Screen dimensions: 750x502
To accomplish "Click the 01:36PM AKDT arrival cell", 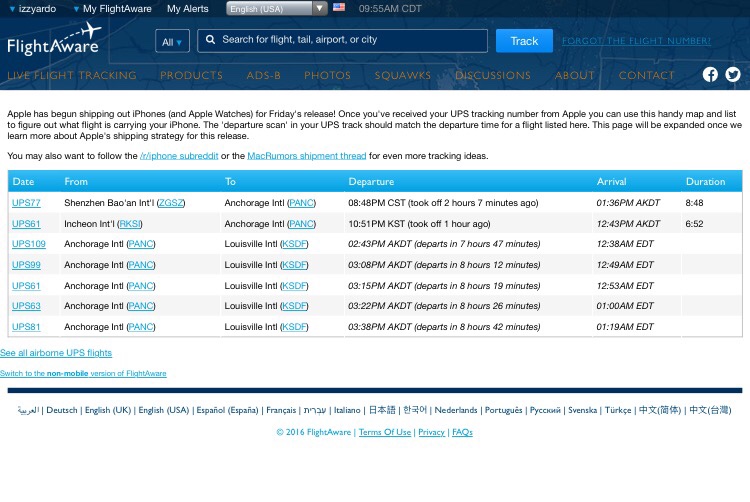I will tap(628, 203).
